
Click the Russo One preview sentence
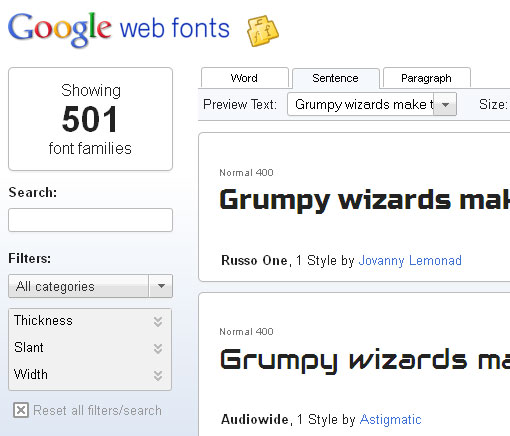[365, 200]
